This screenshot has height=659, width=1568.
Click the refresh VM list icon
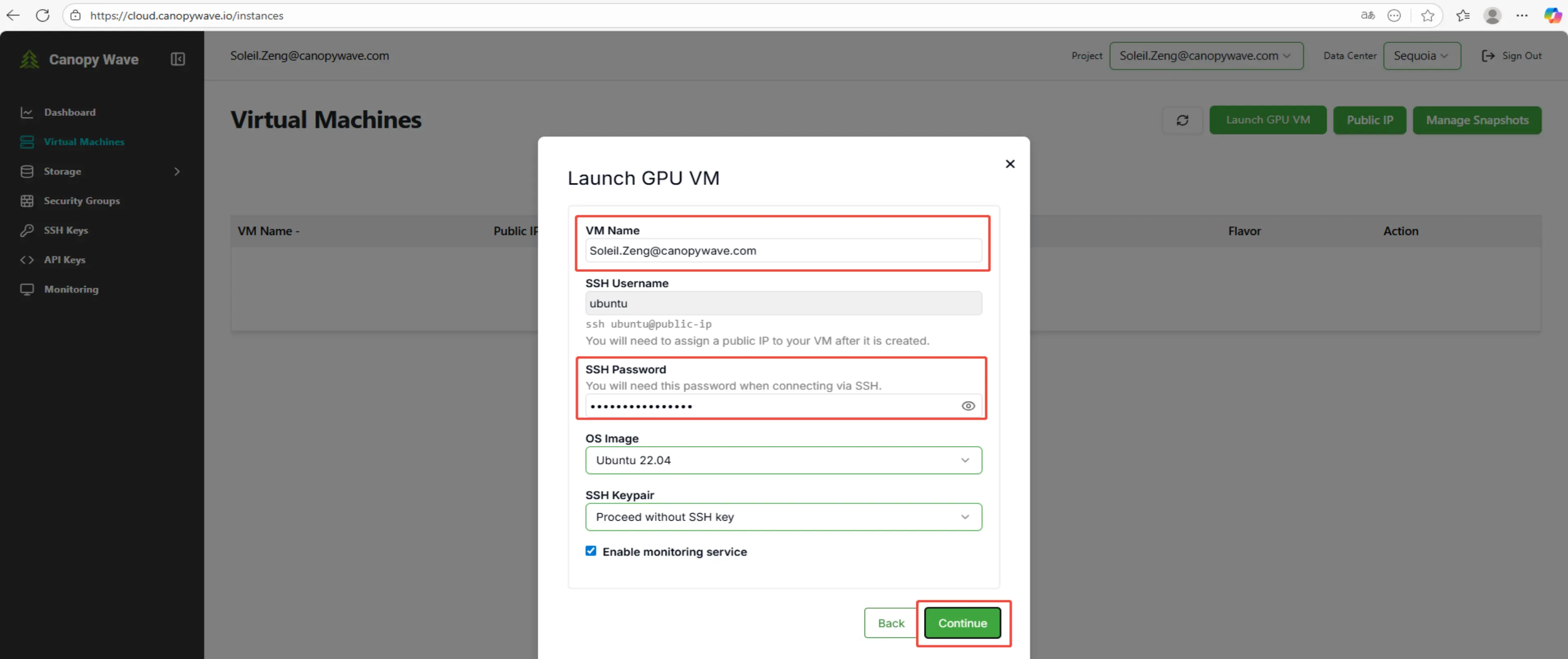click(x=1182, y=120)
